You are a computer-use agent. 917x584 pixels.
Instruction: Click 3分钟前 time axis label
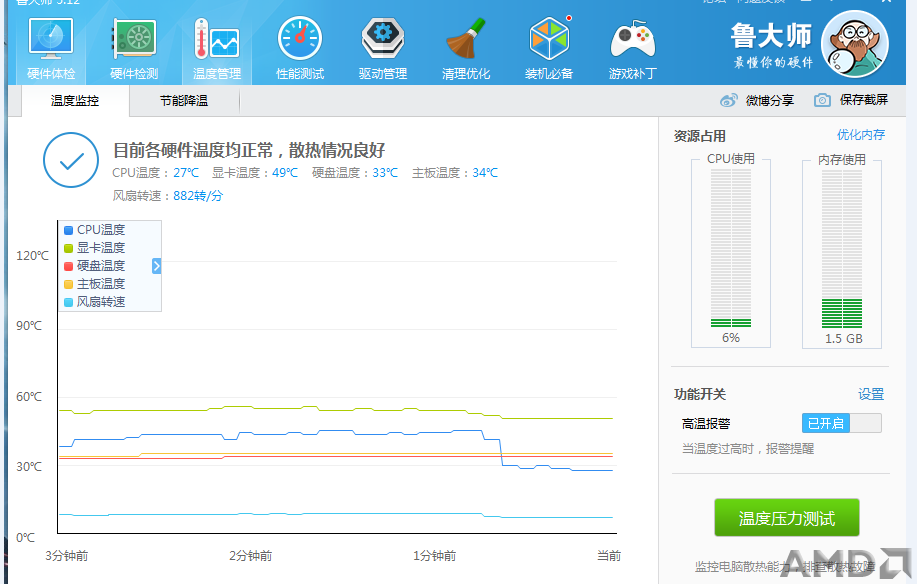(67, 555)
